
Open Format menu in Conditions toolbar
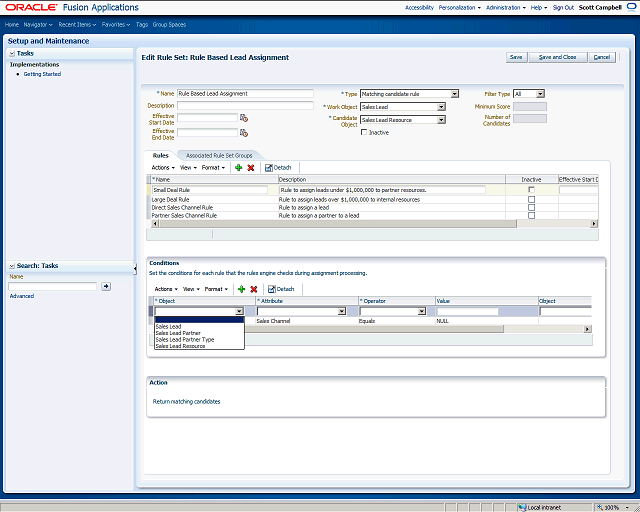216,289
